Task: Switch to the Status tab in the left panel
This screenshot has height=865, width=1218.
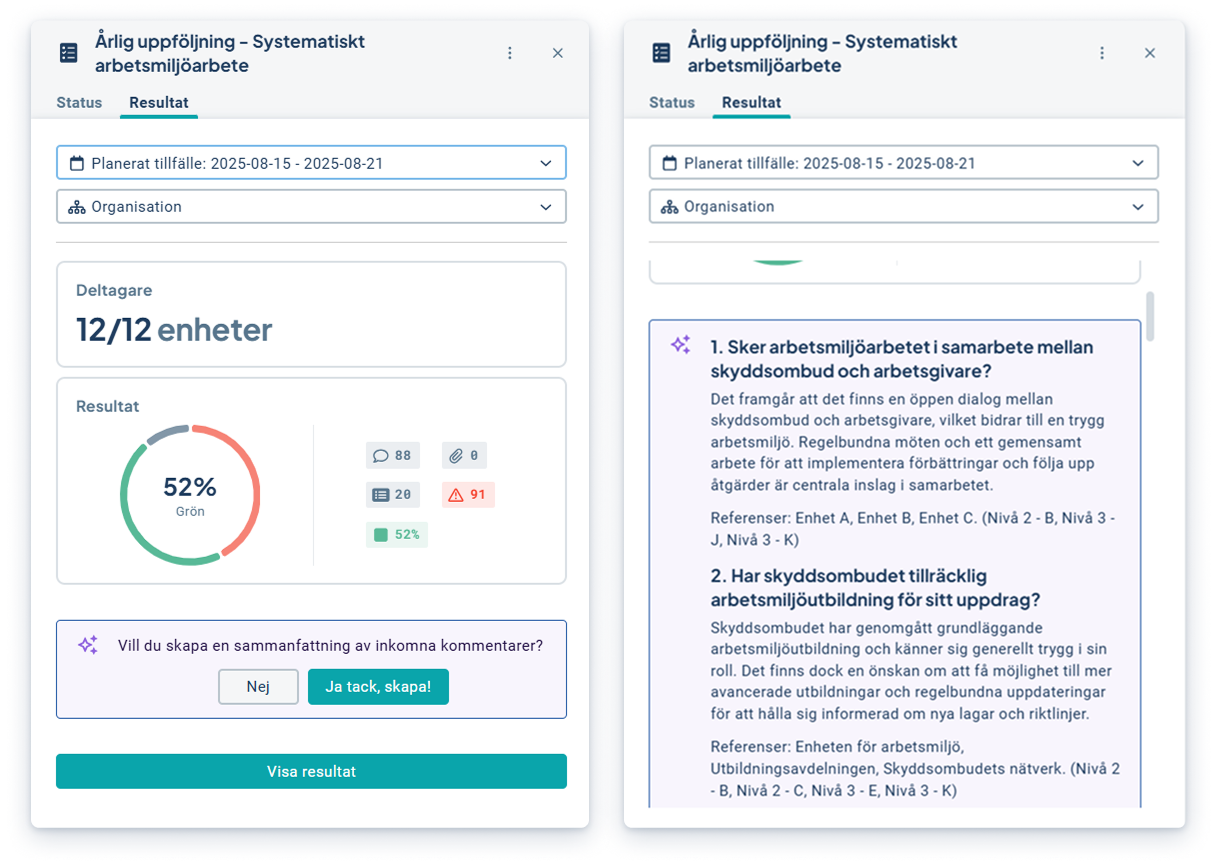Action: (x=79, y=102)
